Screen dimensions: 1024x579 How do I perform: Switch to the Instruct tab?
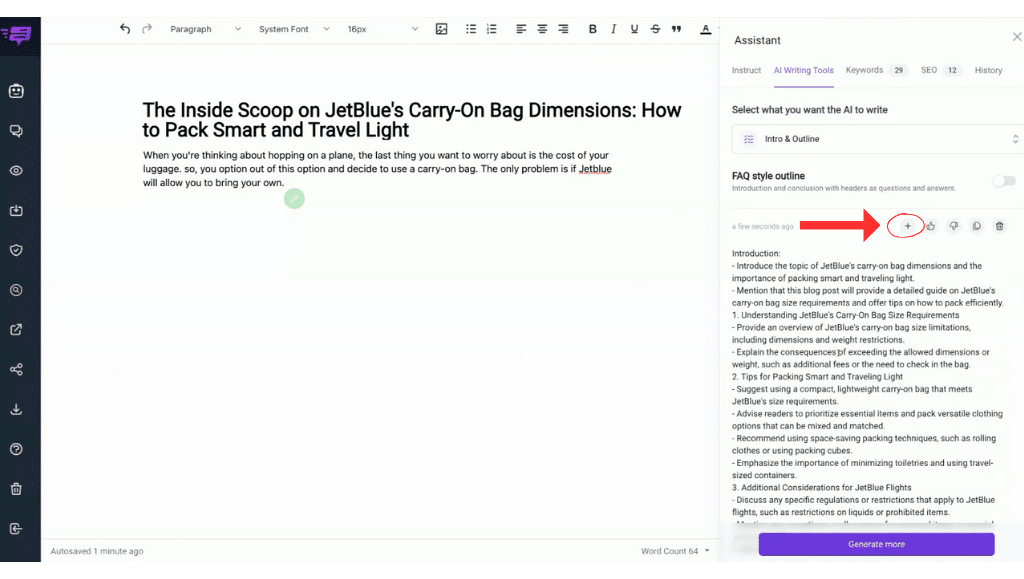(x=746, y=70)
